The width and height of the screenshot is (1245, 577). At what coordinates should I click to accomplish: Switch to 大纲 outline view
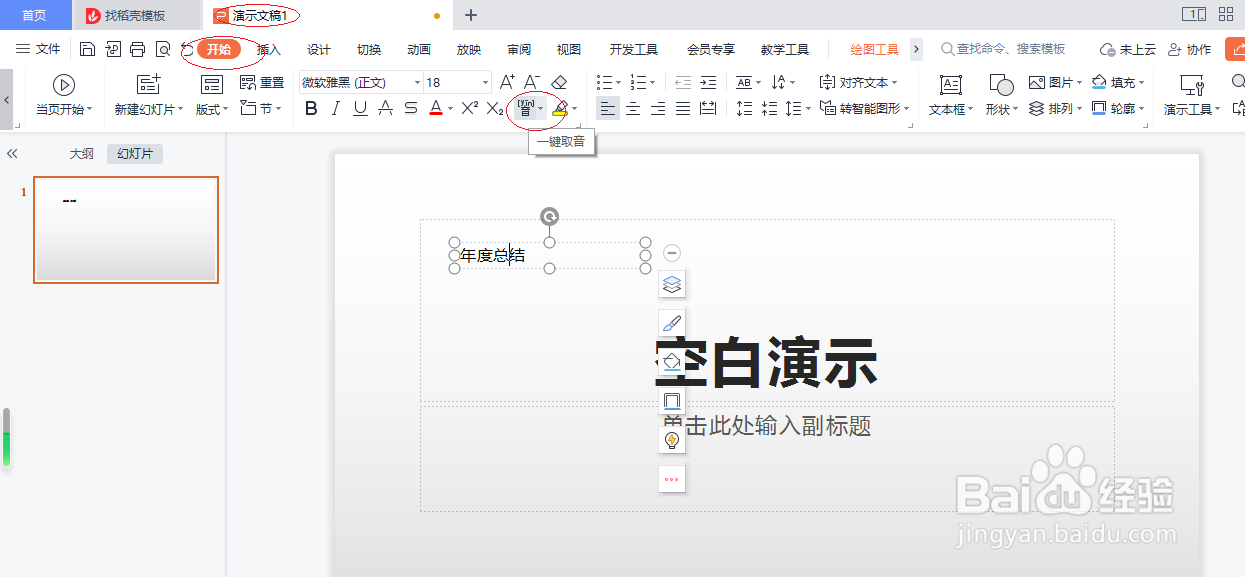tap(81, 153)
